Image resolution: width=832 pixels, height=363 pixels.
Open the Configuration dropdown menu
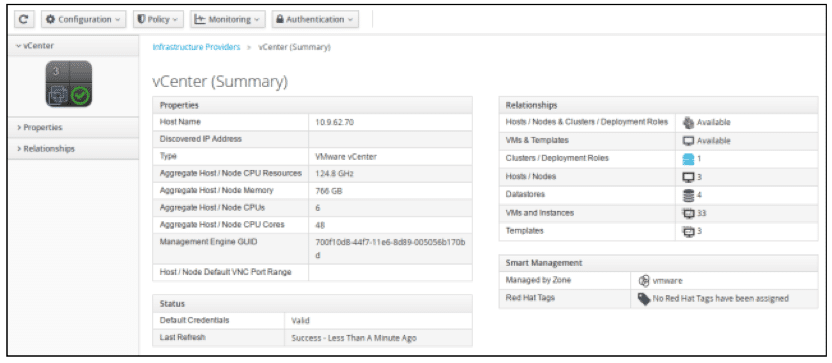pos(83,19)
